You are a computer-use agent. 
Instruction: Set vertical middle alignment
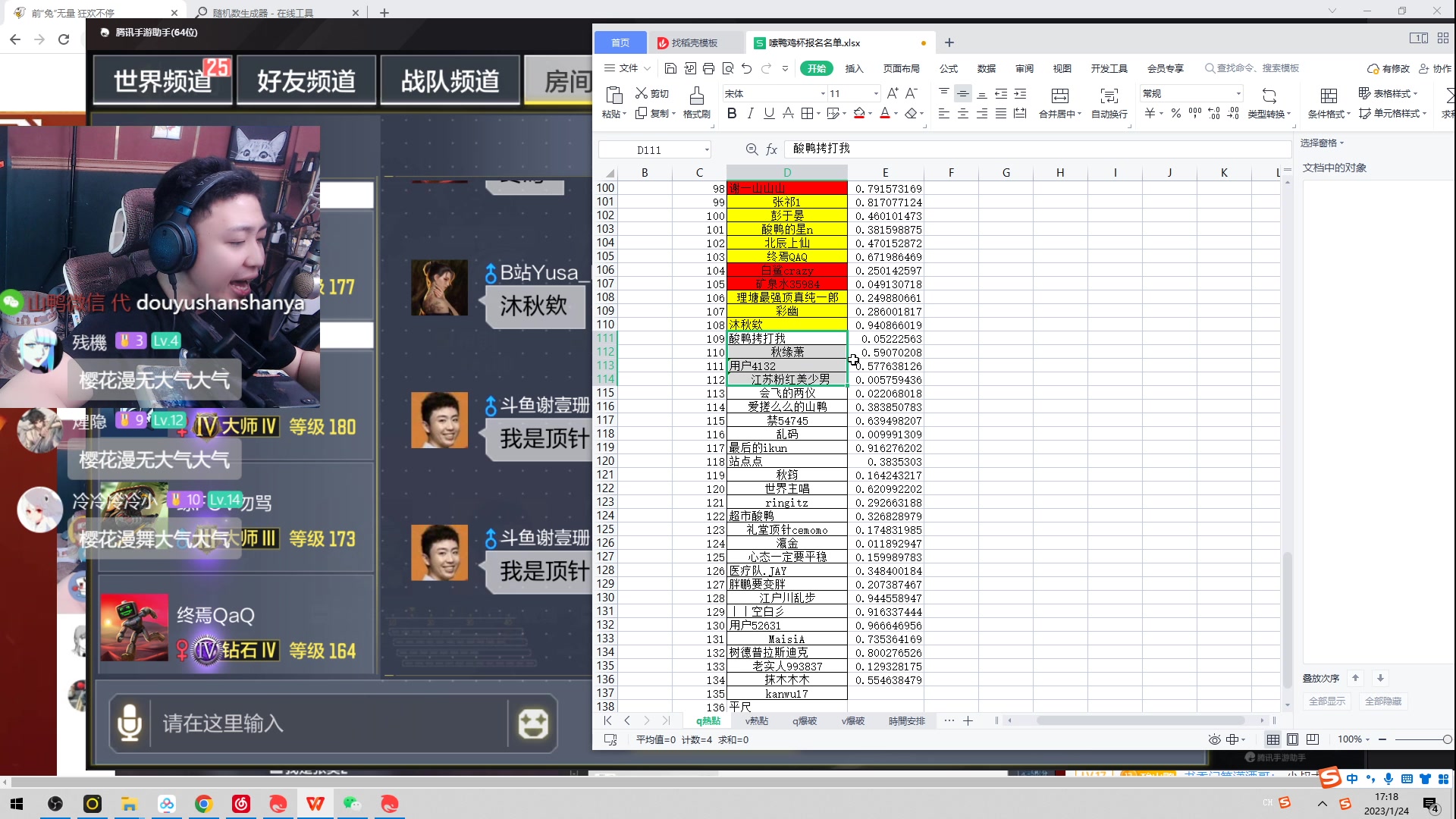(x=963, y=93)
